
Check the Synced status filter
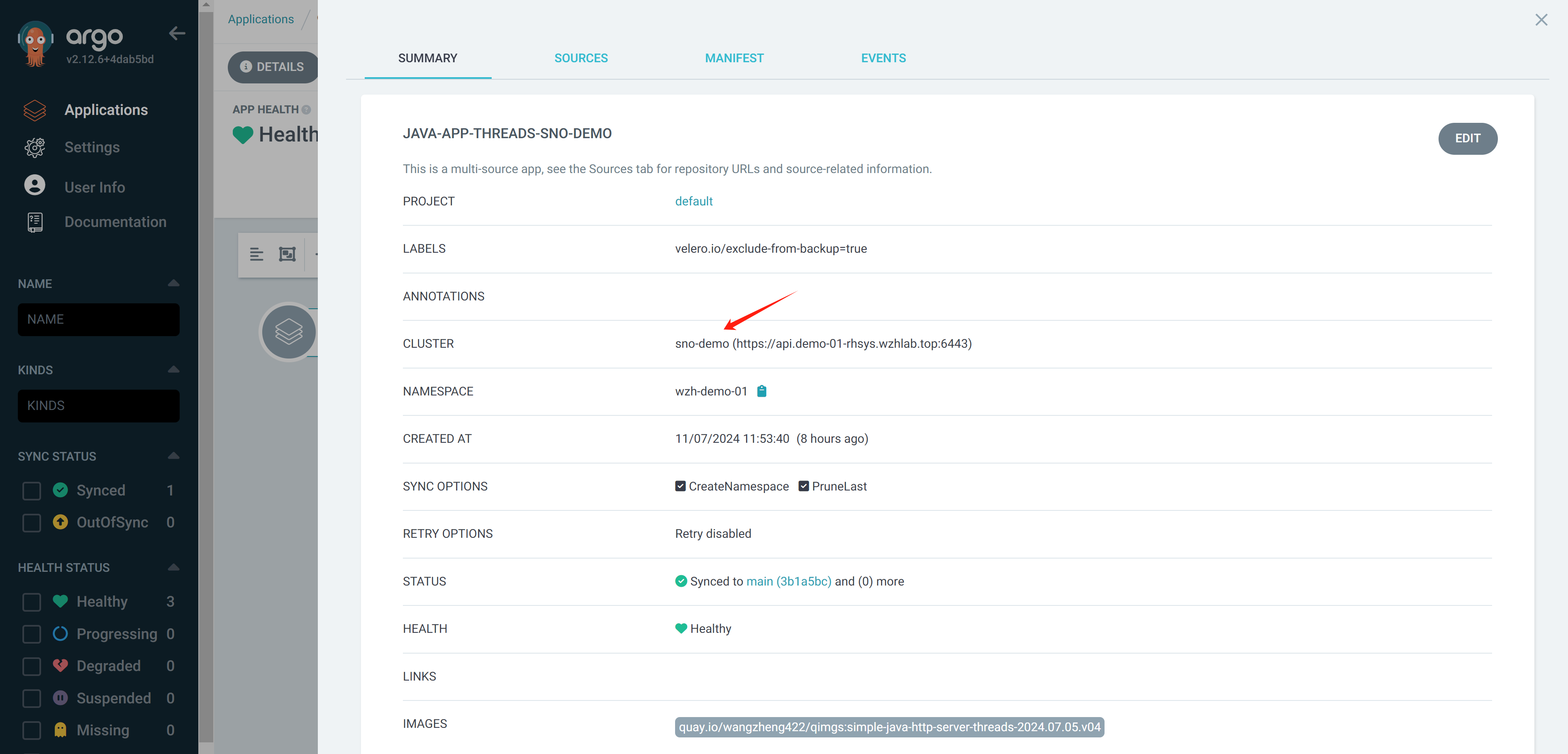click(32, 490)
